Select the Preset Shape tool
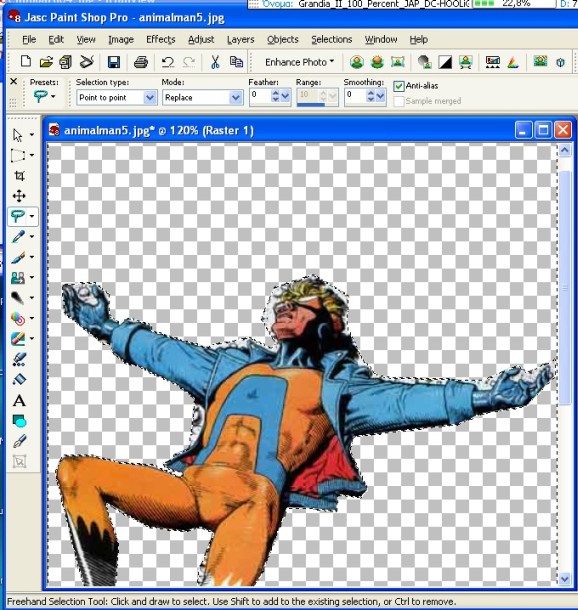578x610 pixels. pos(19,421)
